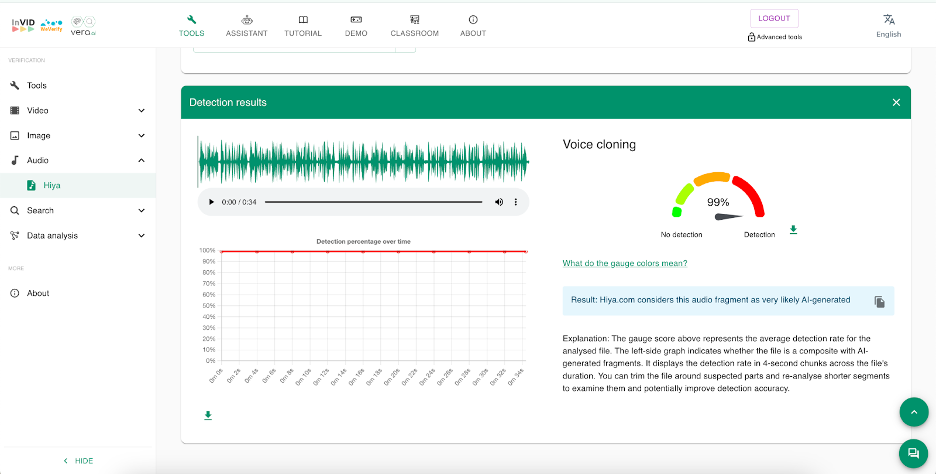Mute the audio player volume
The height and width of the screenshot is (474, 936).
tap(499, 202)
